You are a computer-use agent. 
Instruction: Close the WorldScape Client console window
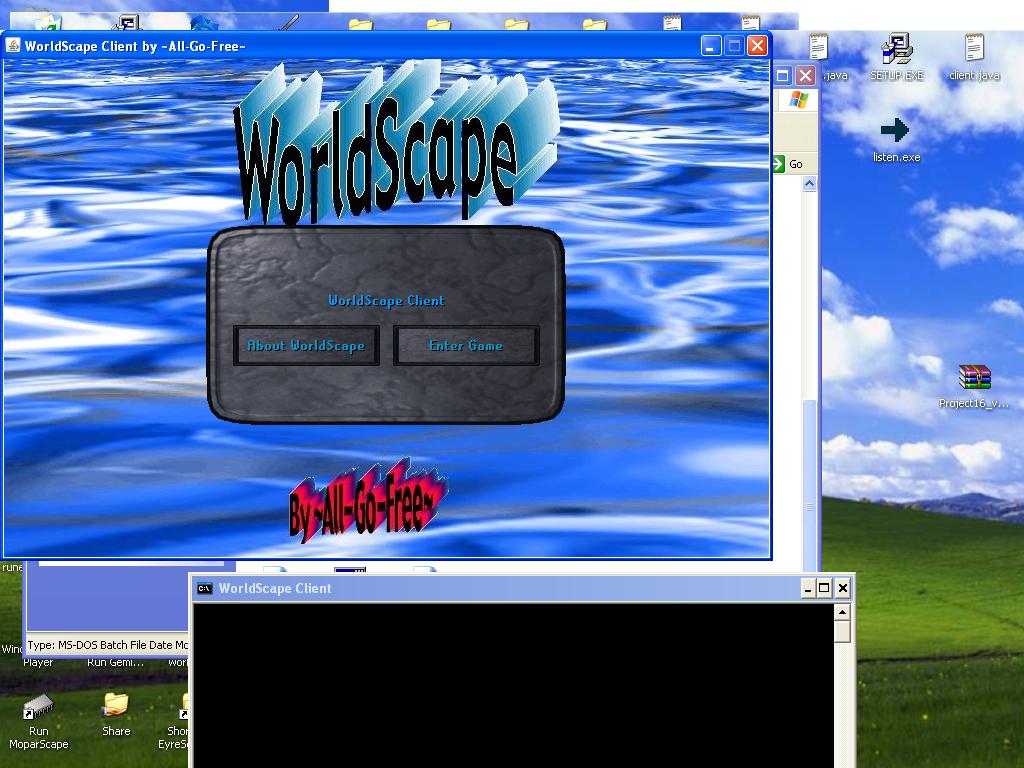click(x=842, y=588)
